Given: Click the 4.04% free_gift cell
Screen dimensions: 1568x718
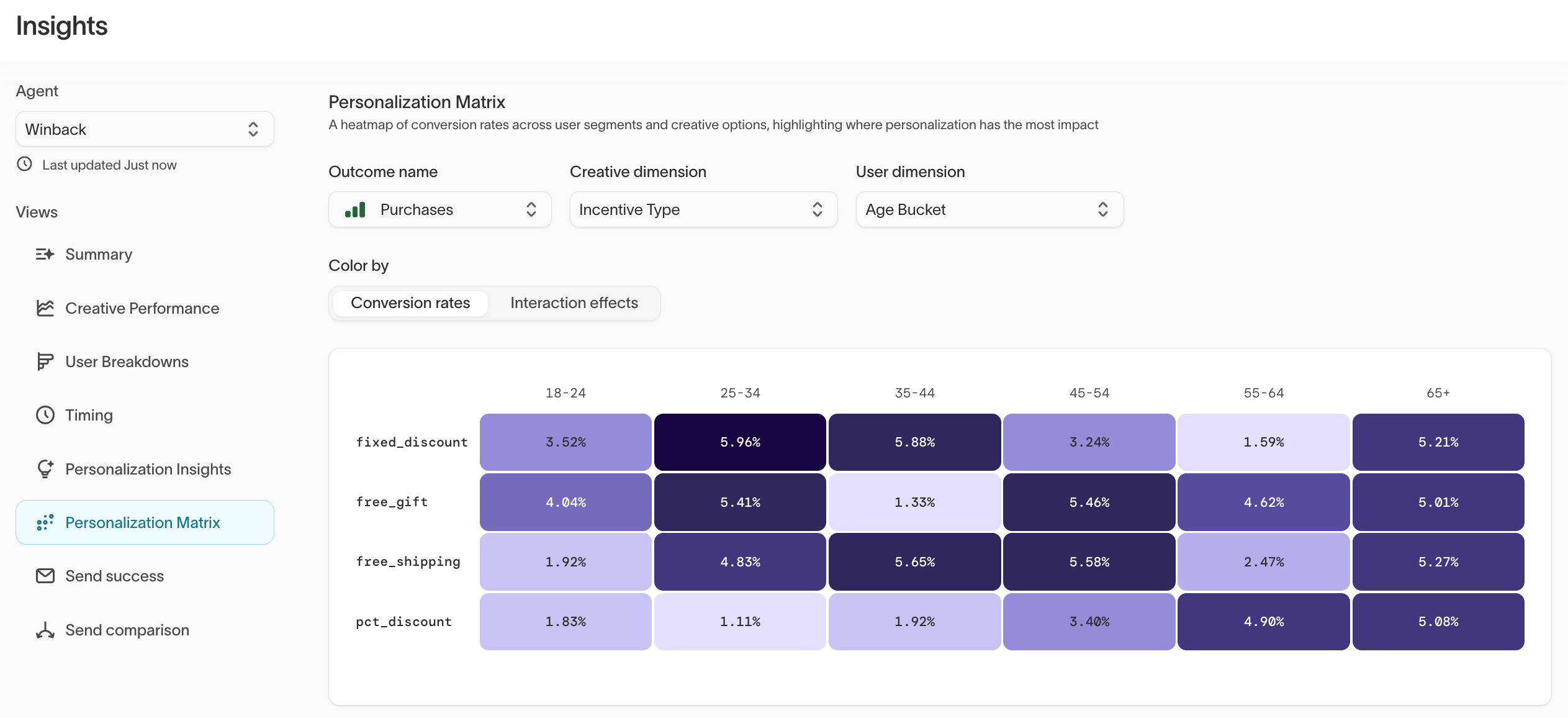Looking at the screenshot, I should pos(565,502).
